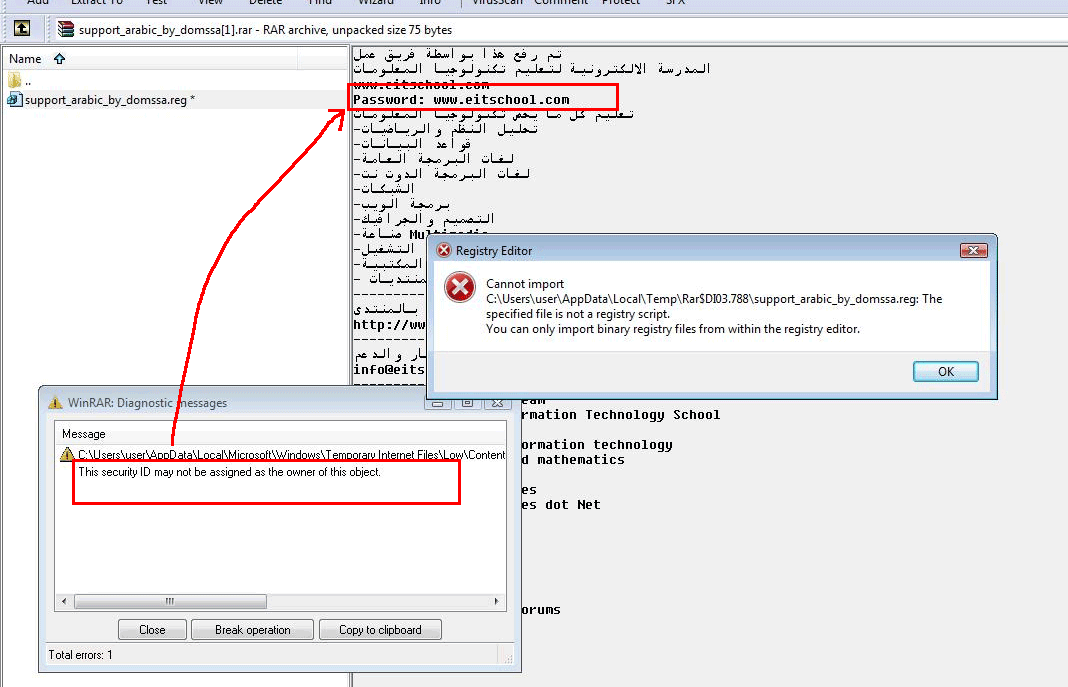The height and width of the screenshot is (687, 1068).
Task: Click the WinRAR Diagnostic messages title warning icon
Action: coord(55,403)
